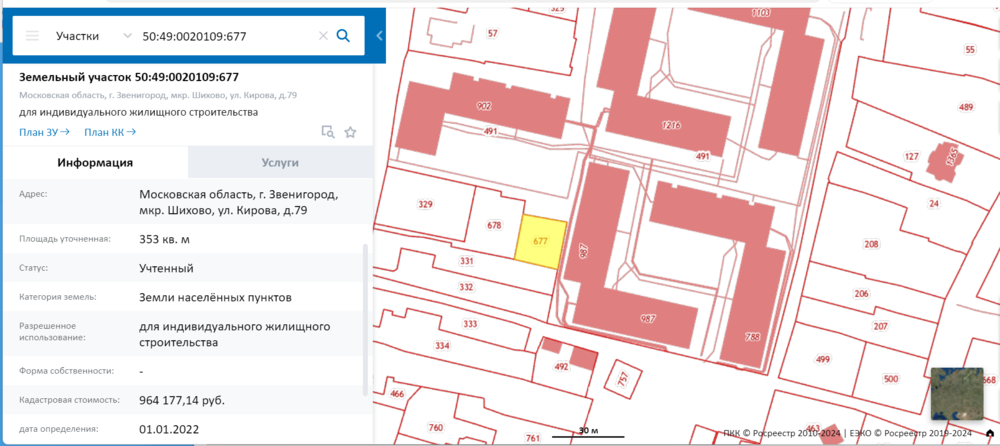Select the Информация tab
Screen dimensions: 1000x446
pyautogui.click(x=95, y=162)
